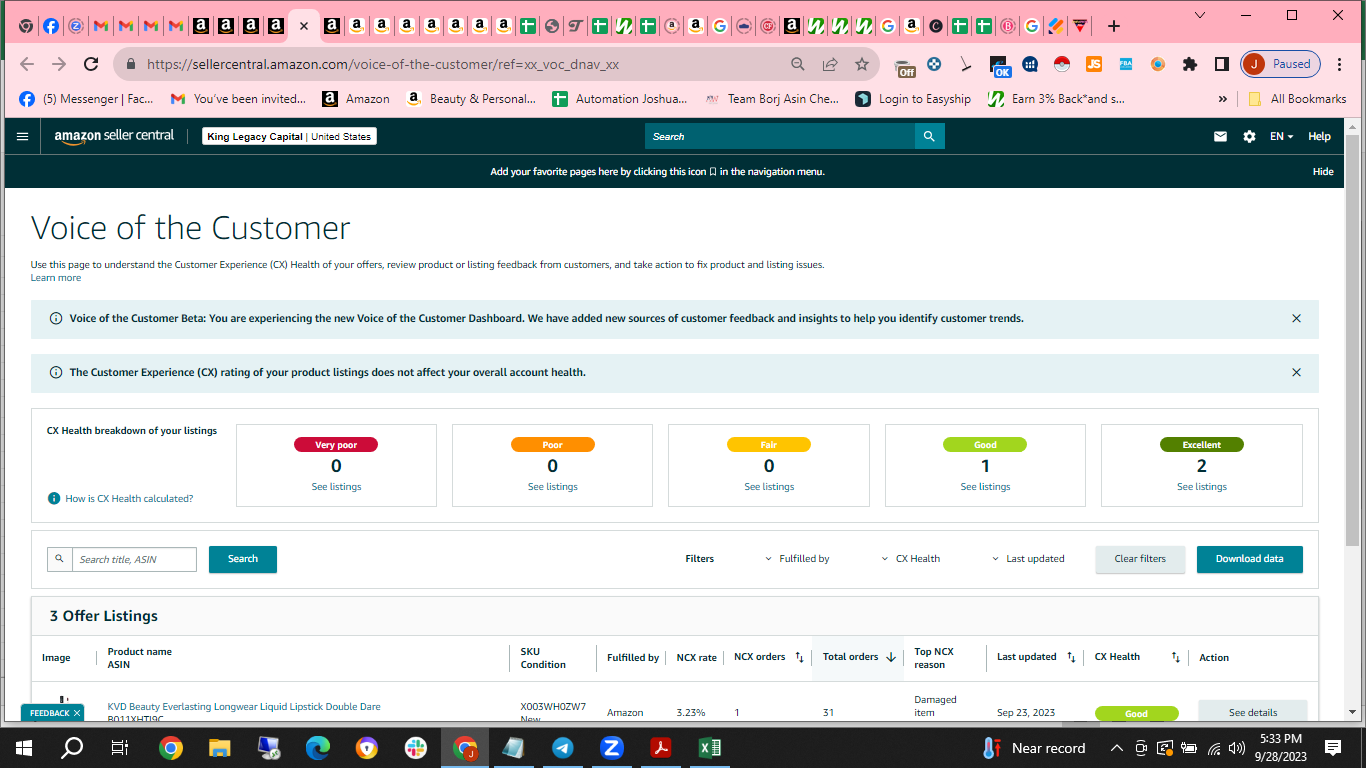Click the teal Search button beside the ASIN field
The height and width of the screenshot is (768, 1366).
(243, 559)
